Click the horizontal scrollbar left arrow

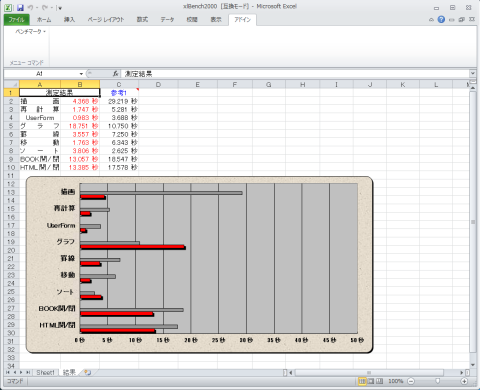[291, 372]
